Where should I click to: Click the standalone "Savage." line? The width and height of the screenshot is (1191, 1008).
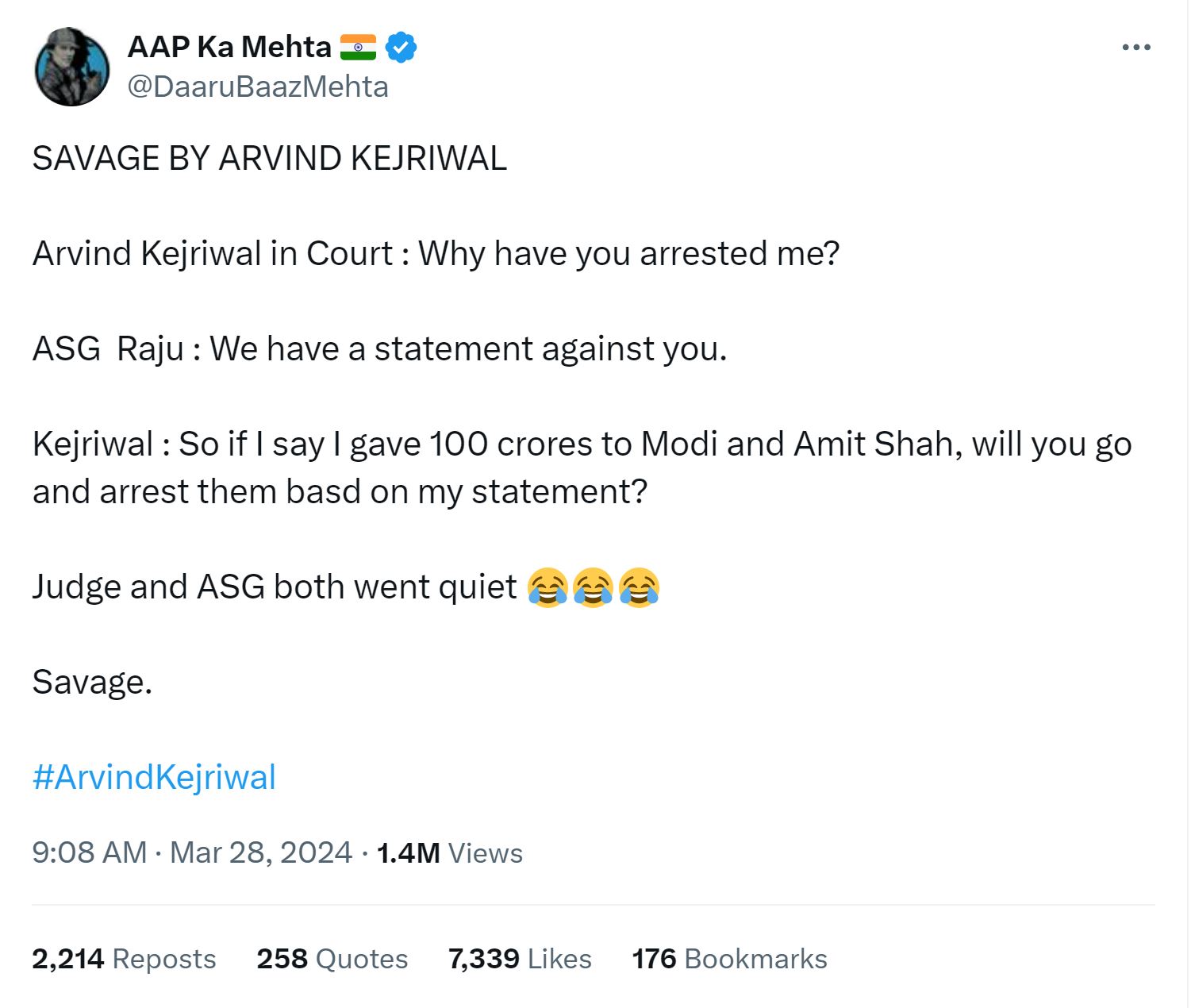92,683
